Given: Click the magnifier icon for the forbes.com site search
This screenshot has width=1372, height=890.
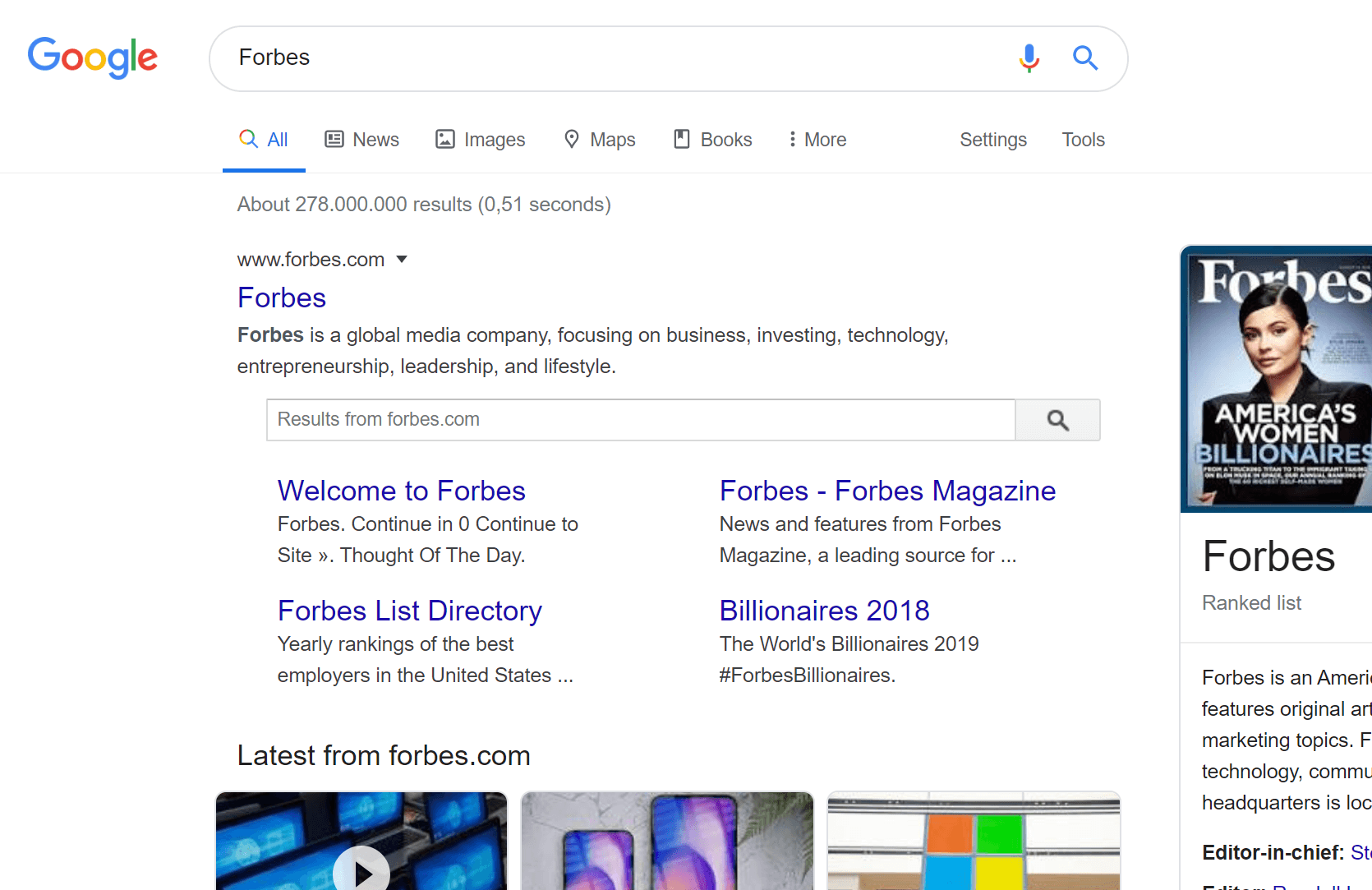Looking at the screenshot, I should tap(1057, 419).
